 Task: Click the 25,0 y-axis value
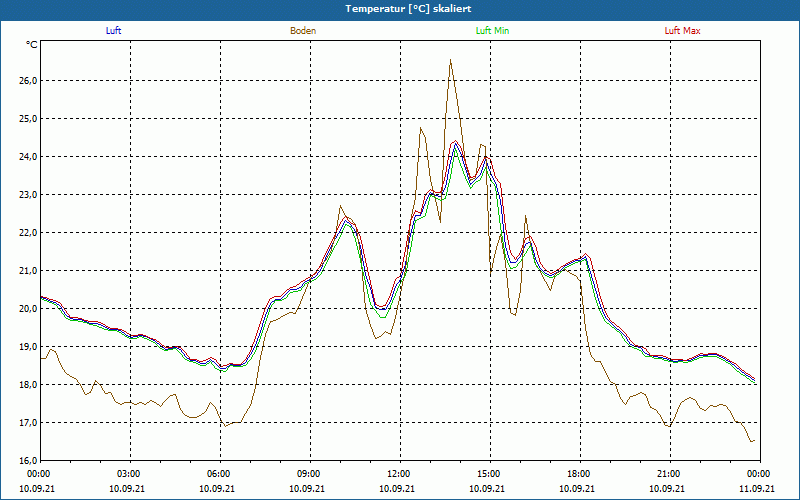click(28, 118)
